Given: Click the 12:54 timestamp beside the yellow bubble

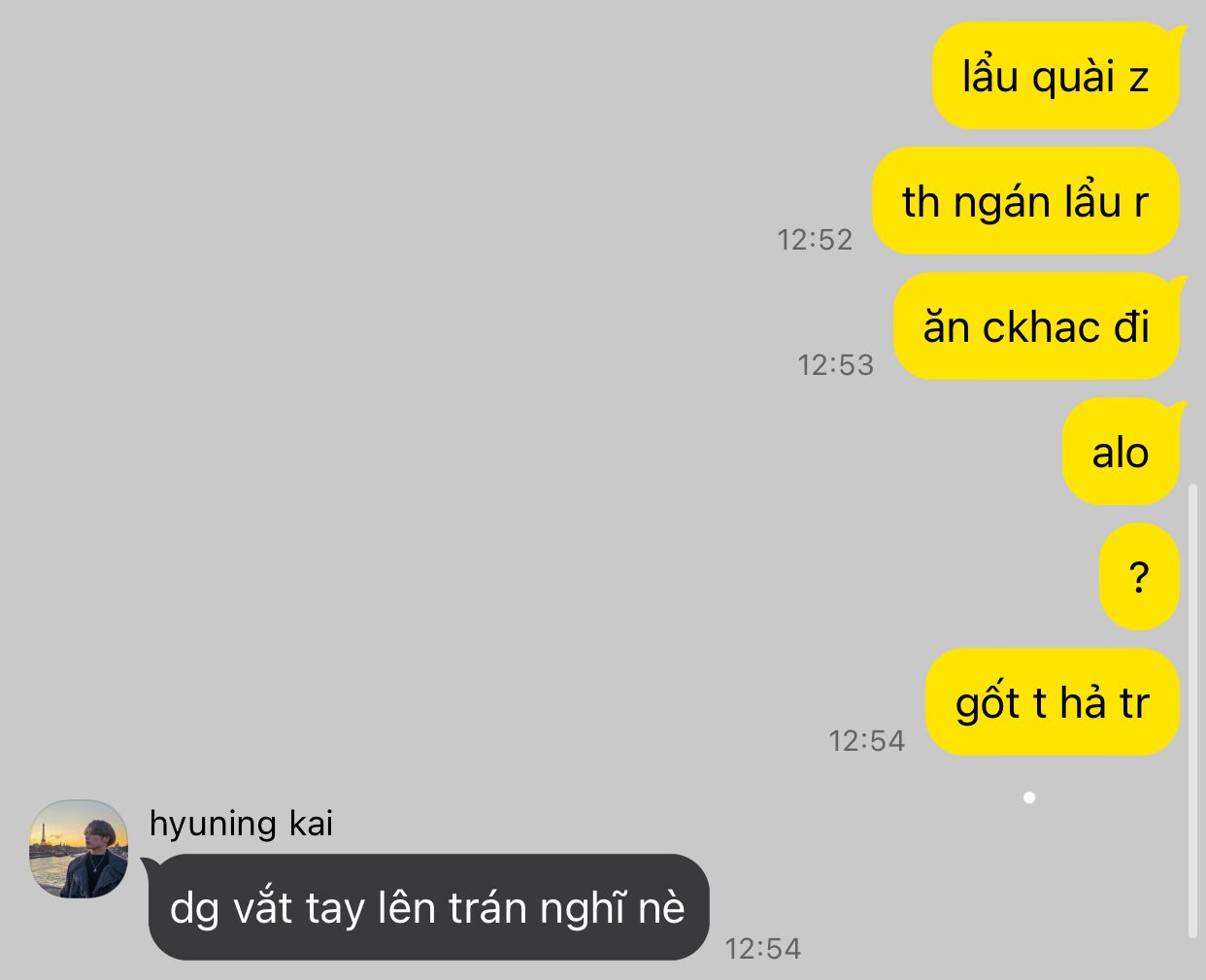Looking at the screenshot, I should 867,741.
